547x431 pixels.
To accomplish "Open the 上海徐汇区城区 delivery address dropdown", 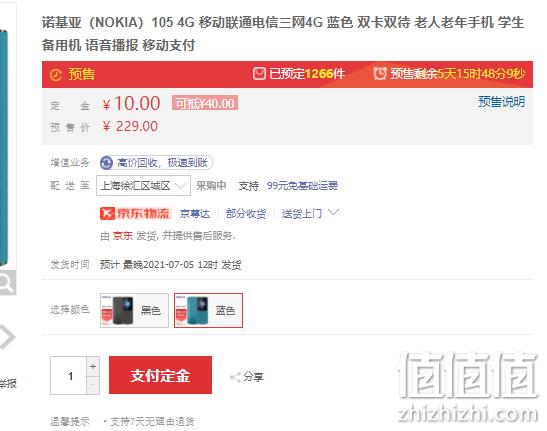I will pos(143,185).
